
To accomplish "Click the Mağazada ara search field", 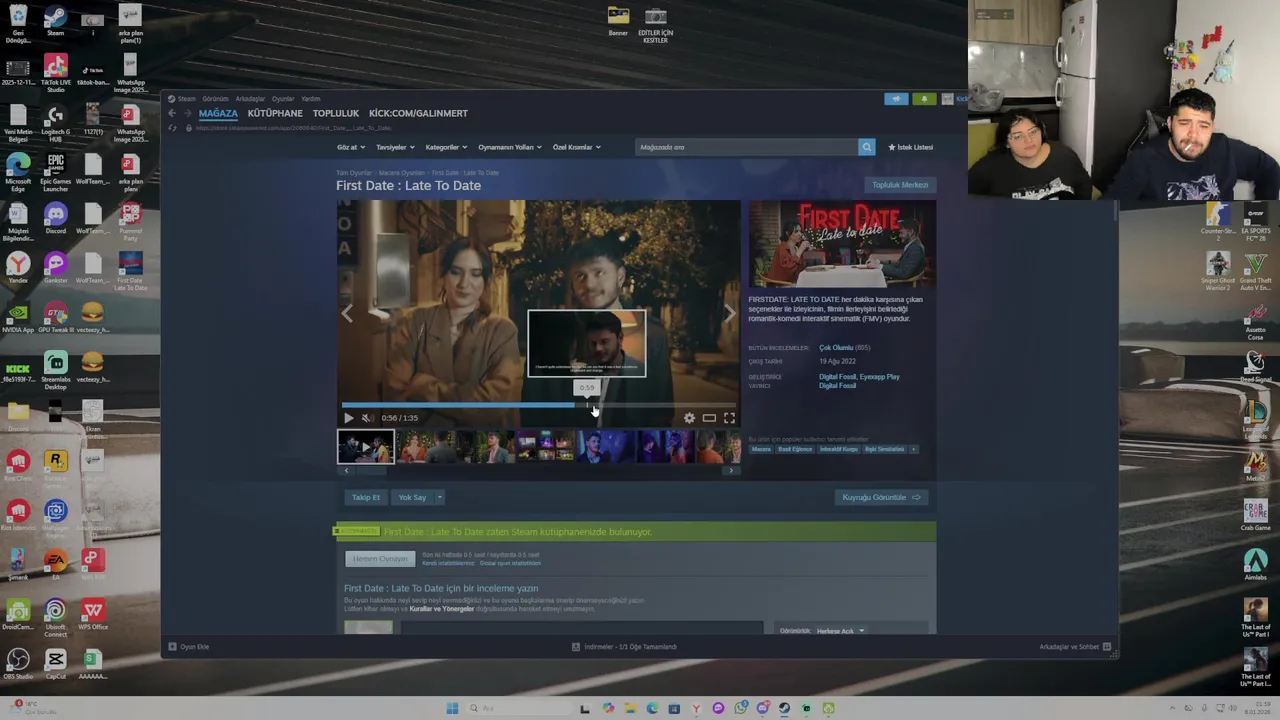I will point(747,147).
